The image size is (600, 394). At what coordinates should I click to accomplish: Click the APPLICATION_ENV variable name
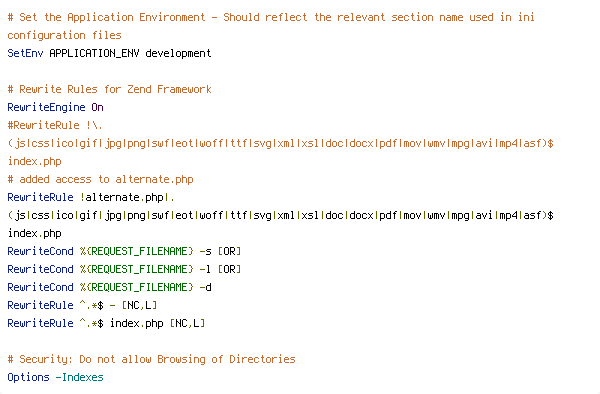coord(94,54)
